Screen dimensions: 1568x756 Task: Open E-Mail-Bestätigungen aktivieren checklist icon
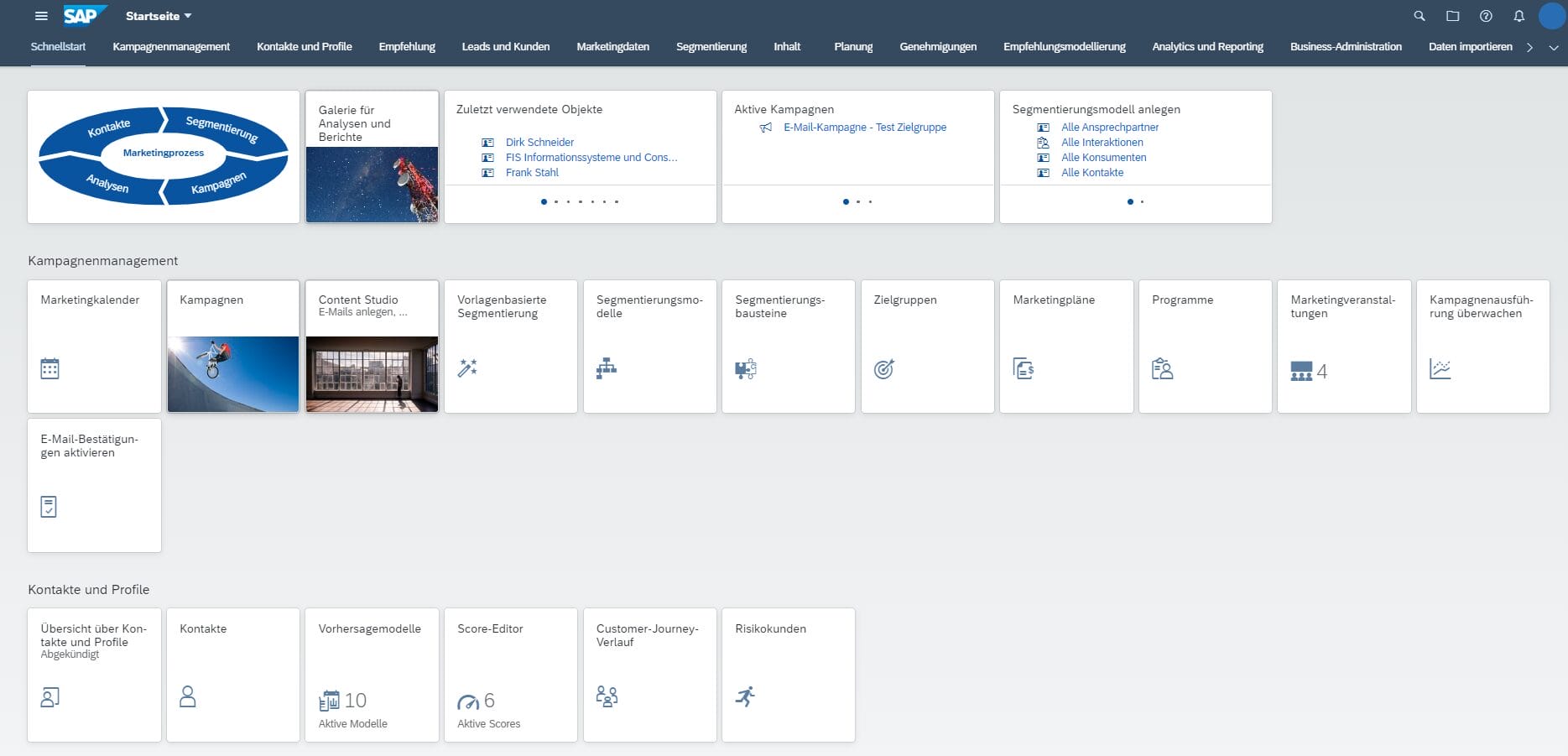pos(49,507)
